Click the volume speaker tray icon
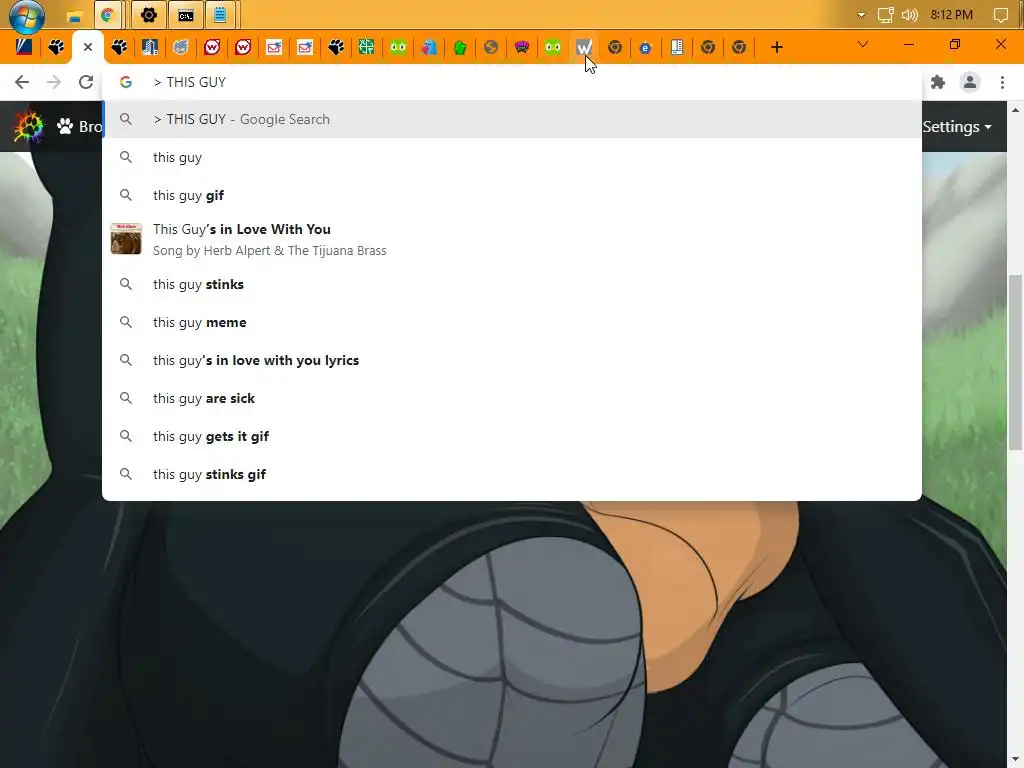The height and width of the screenshot is (768, 1024). click(x=910, y=15)
